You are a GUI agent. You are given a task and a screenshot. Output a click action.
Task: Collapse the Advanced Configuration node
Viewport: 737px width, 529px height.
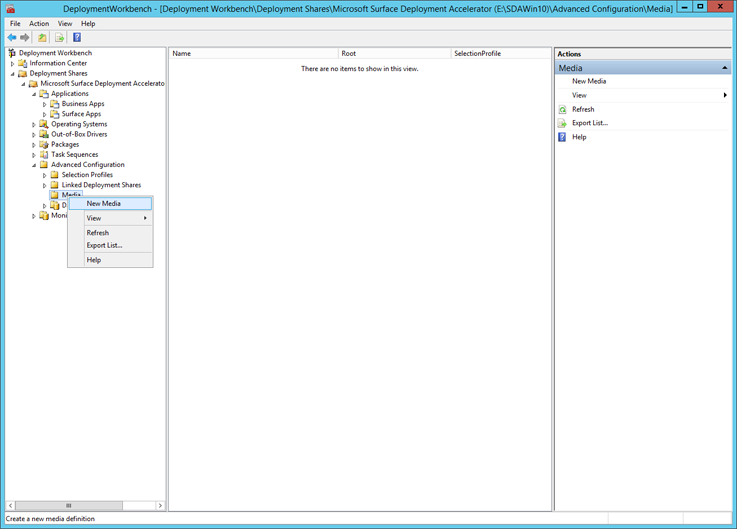[x=34, y=165]
